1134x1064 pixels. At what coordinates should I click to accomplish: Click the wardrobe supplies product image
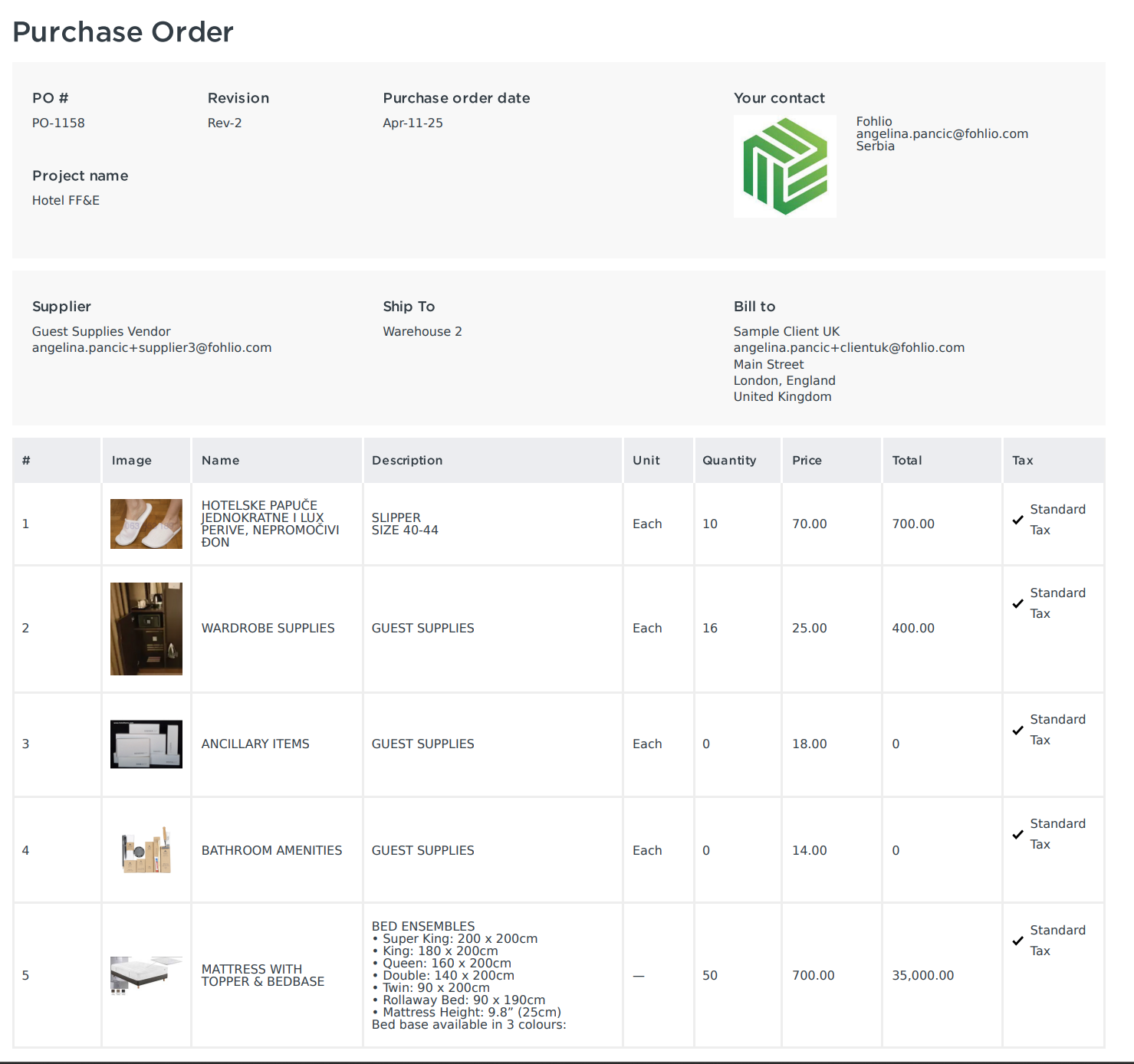(x=146, y=628)
